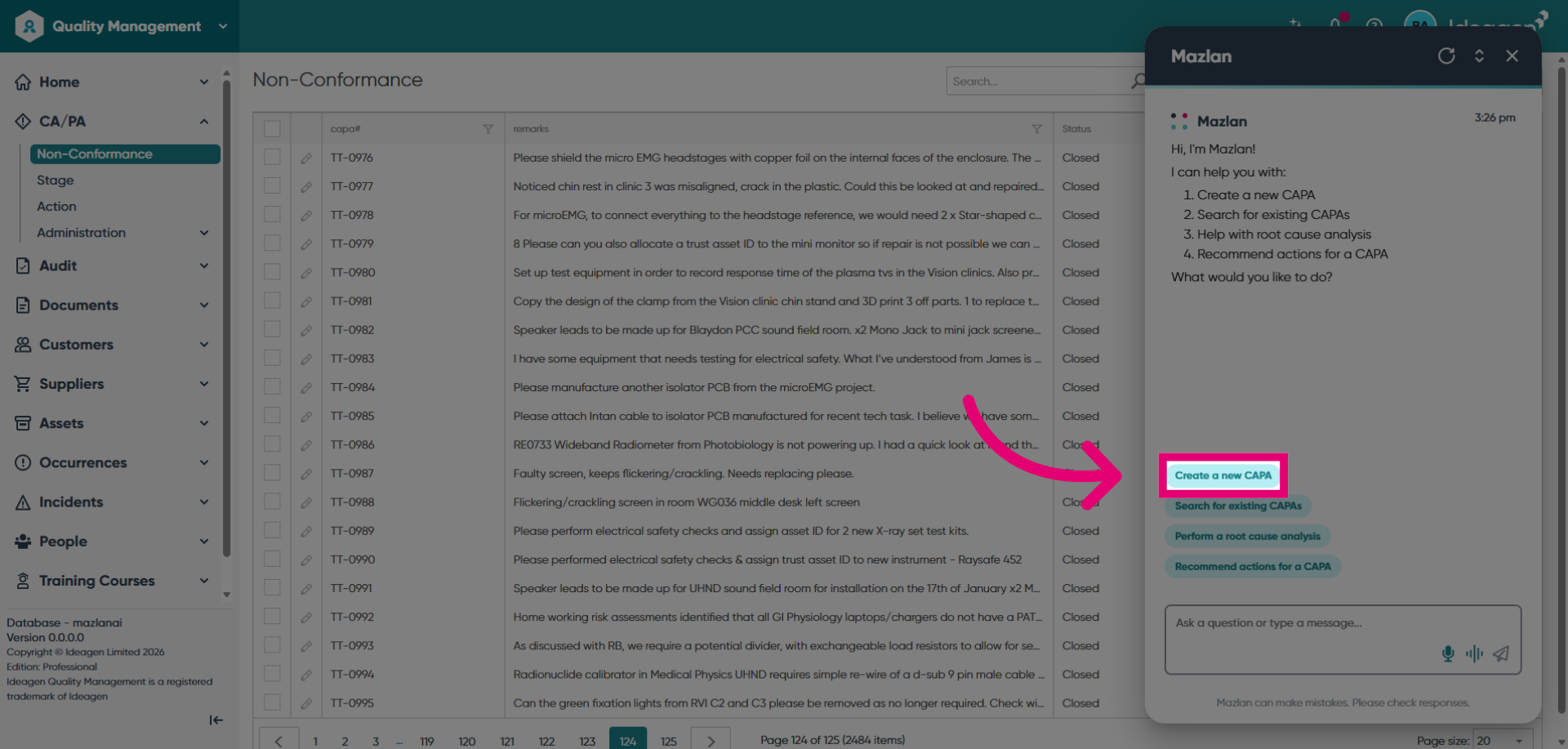The height and width of the screenshot is (749, 1568).
Task: Edit record TT-0976 with pencil icon
Action: [306, 158]
